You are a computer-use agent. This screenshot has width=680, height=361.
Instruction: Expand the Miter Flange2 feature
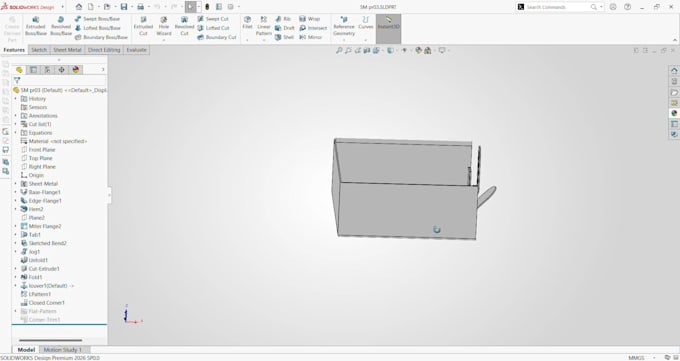pyautogui.click(x=16, y=226)
